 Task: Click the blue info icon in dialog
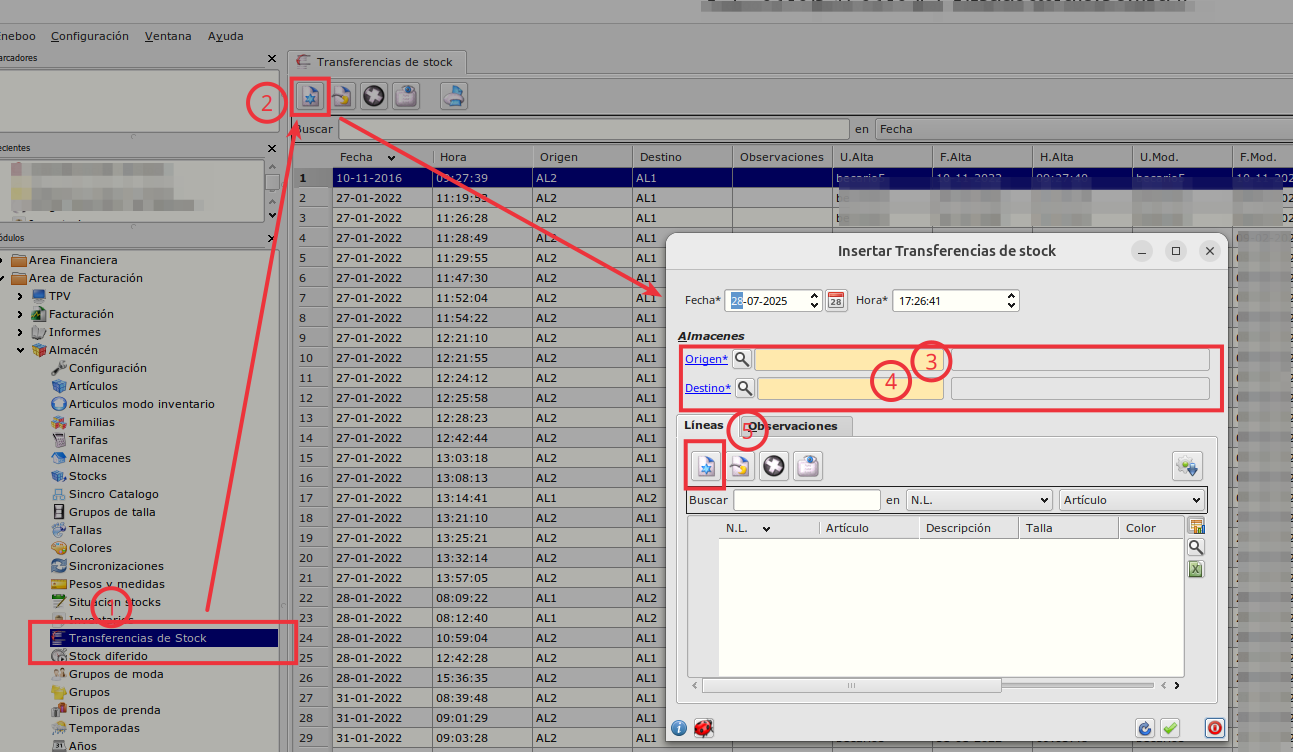679,728
